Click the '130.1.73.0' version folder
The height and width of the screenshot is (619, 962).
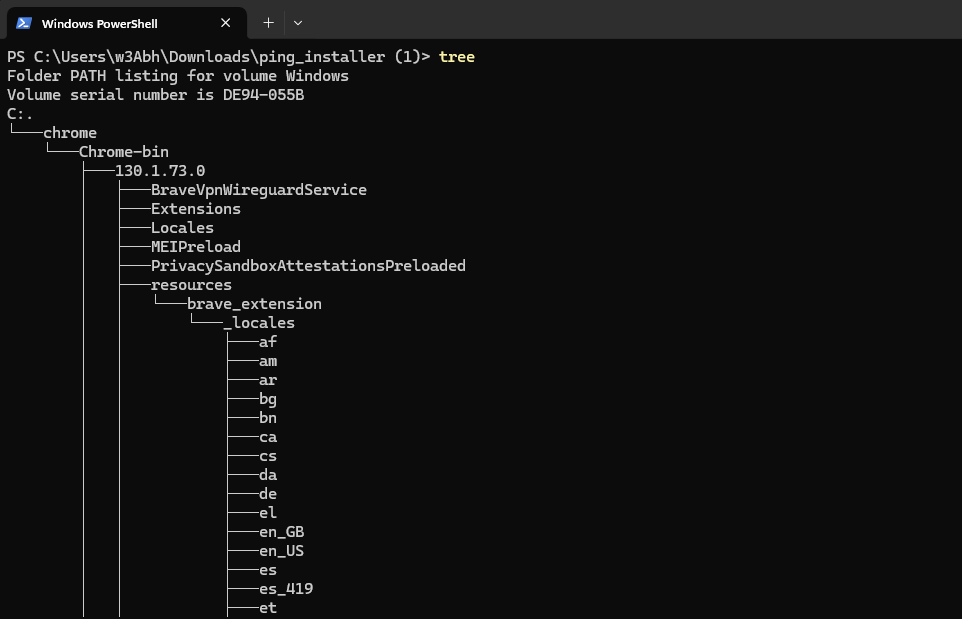click(x=160, y=171)
